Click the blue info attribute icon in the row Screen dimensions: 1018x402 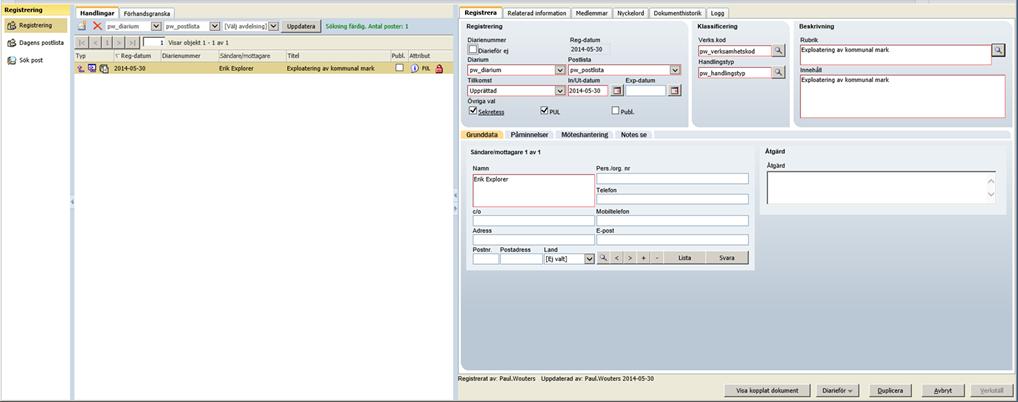415,68
